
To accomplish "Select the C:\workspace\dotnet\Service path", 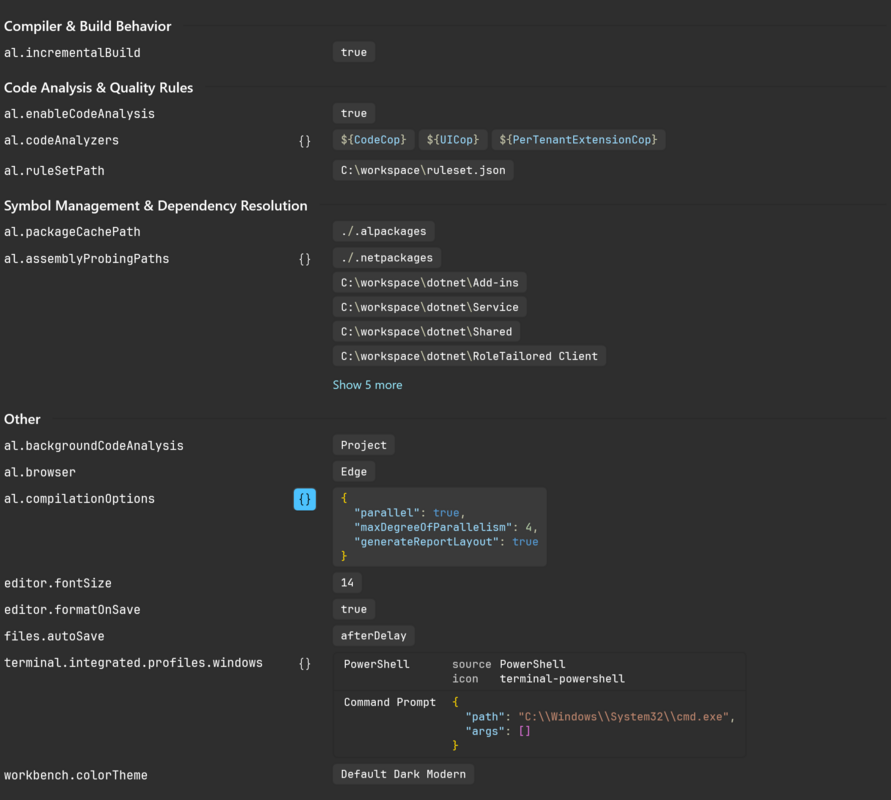I will 430,307.
